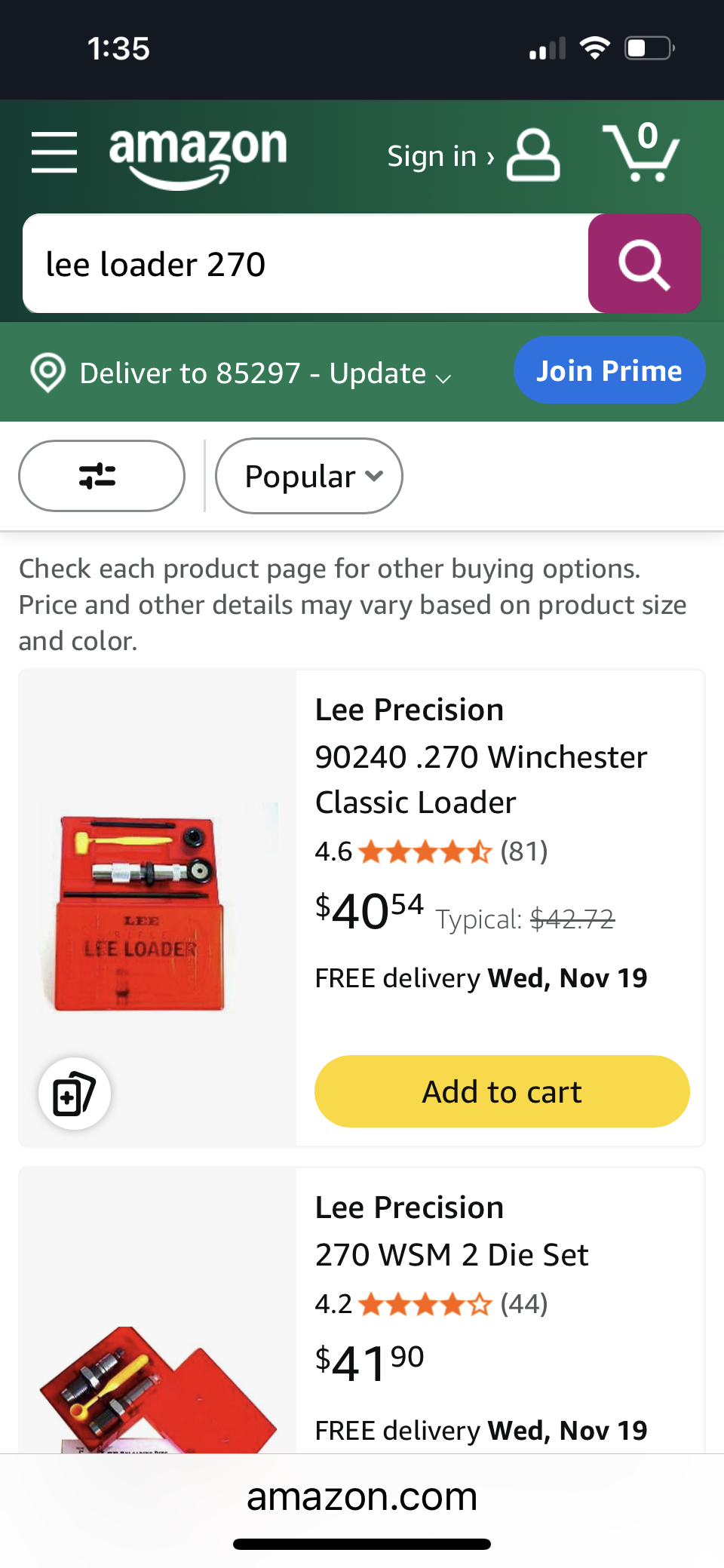The height and width of the screenshot is (1568, 724).
Task: Open the shopping cart icon
Action: coord(641,153)
